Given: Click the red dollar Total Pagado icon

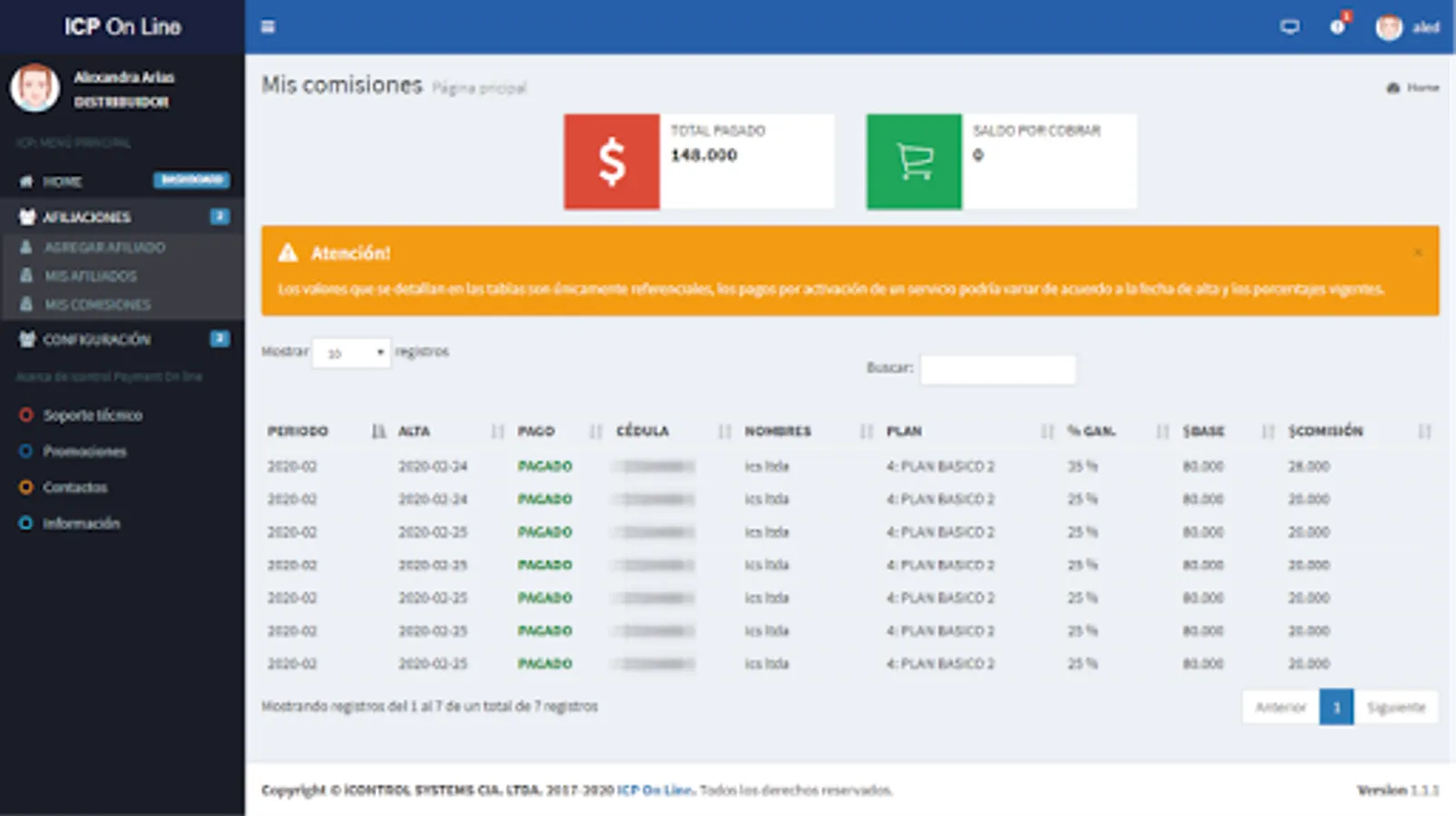Looking at the screenshot, I should (x=612, y=161).
